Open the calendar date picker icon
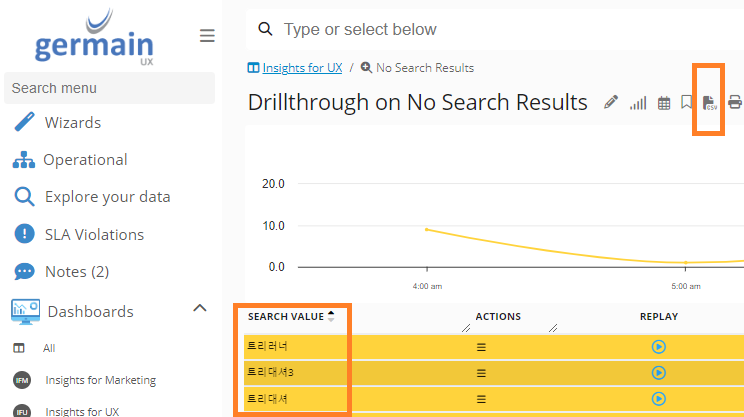 (x=663, y=103)
